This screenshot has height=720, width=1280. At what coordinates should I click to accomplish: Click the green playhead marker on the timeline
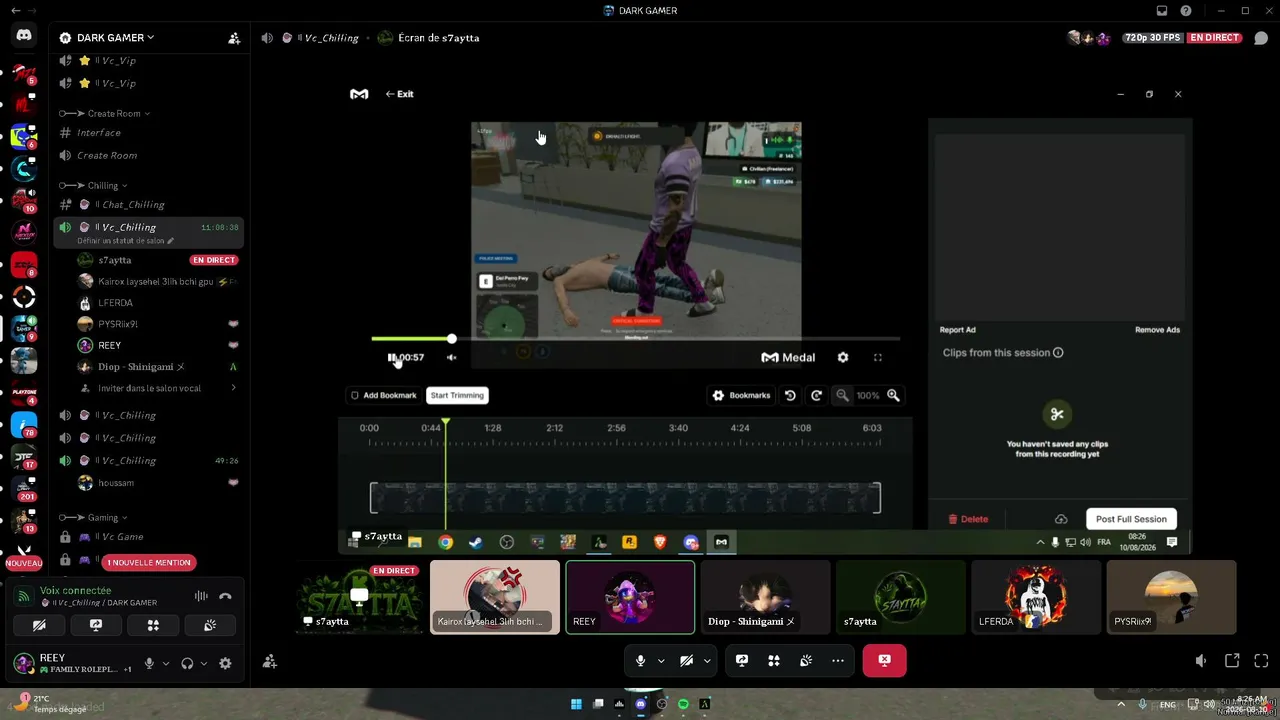coord(446,423)
